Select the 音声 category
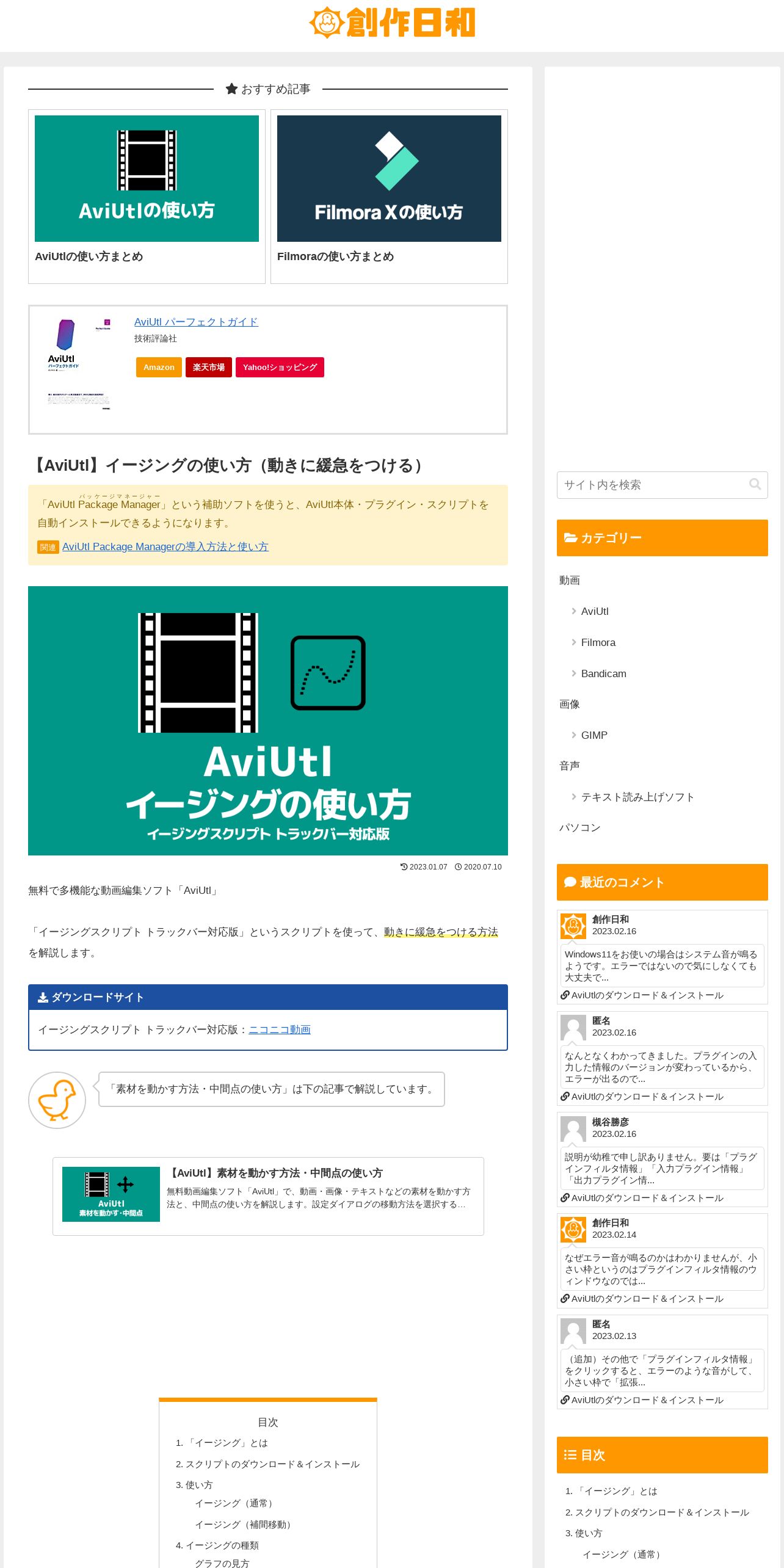The height and width of the screenshot is (1568, 784). point(570,766)
